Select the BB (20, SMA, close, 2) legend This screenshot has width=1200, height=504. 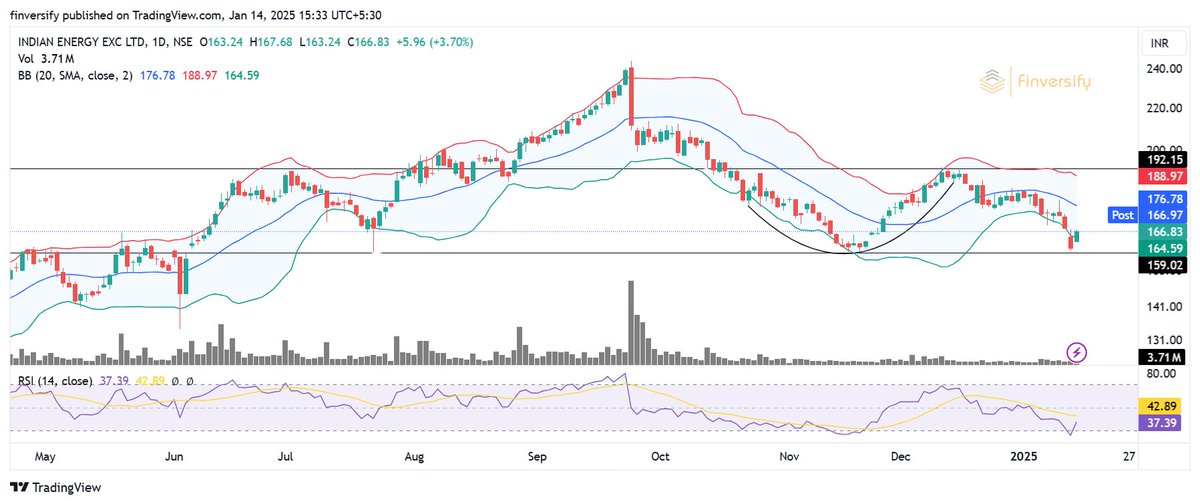[74, 74]
